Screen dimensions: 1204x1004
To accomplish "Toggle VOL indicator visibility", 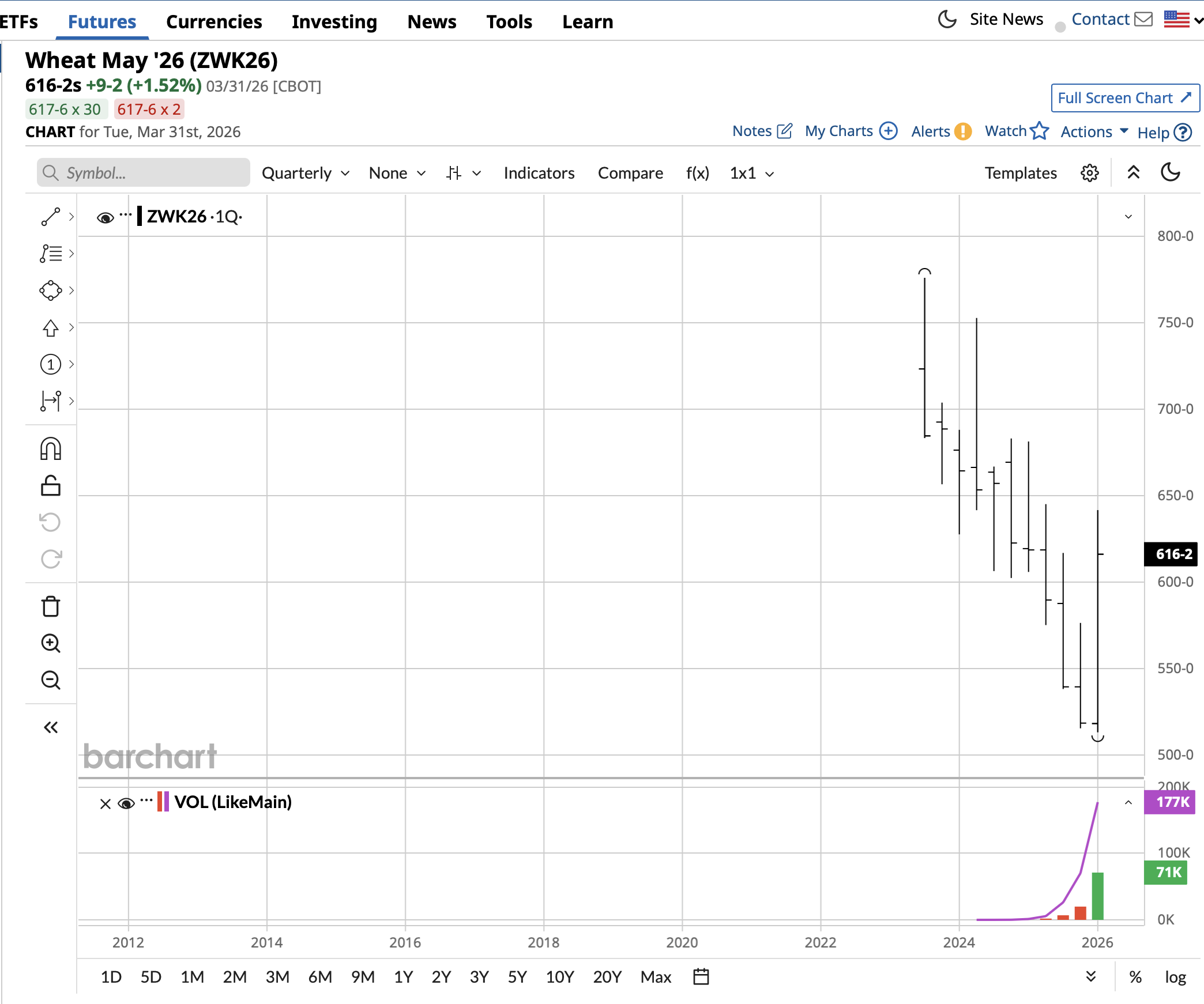I will (126, 803).
